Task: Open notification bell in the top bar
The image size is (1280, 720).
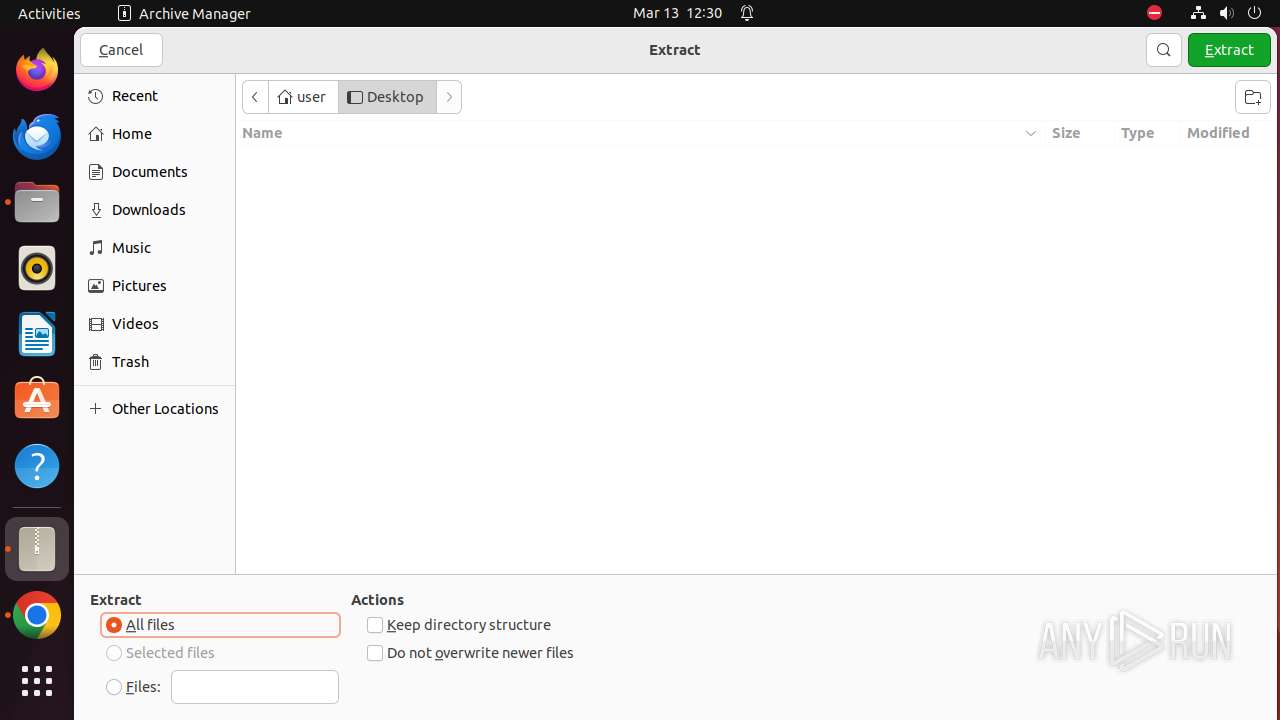Action: pos(747,13)
